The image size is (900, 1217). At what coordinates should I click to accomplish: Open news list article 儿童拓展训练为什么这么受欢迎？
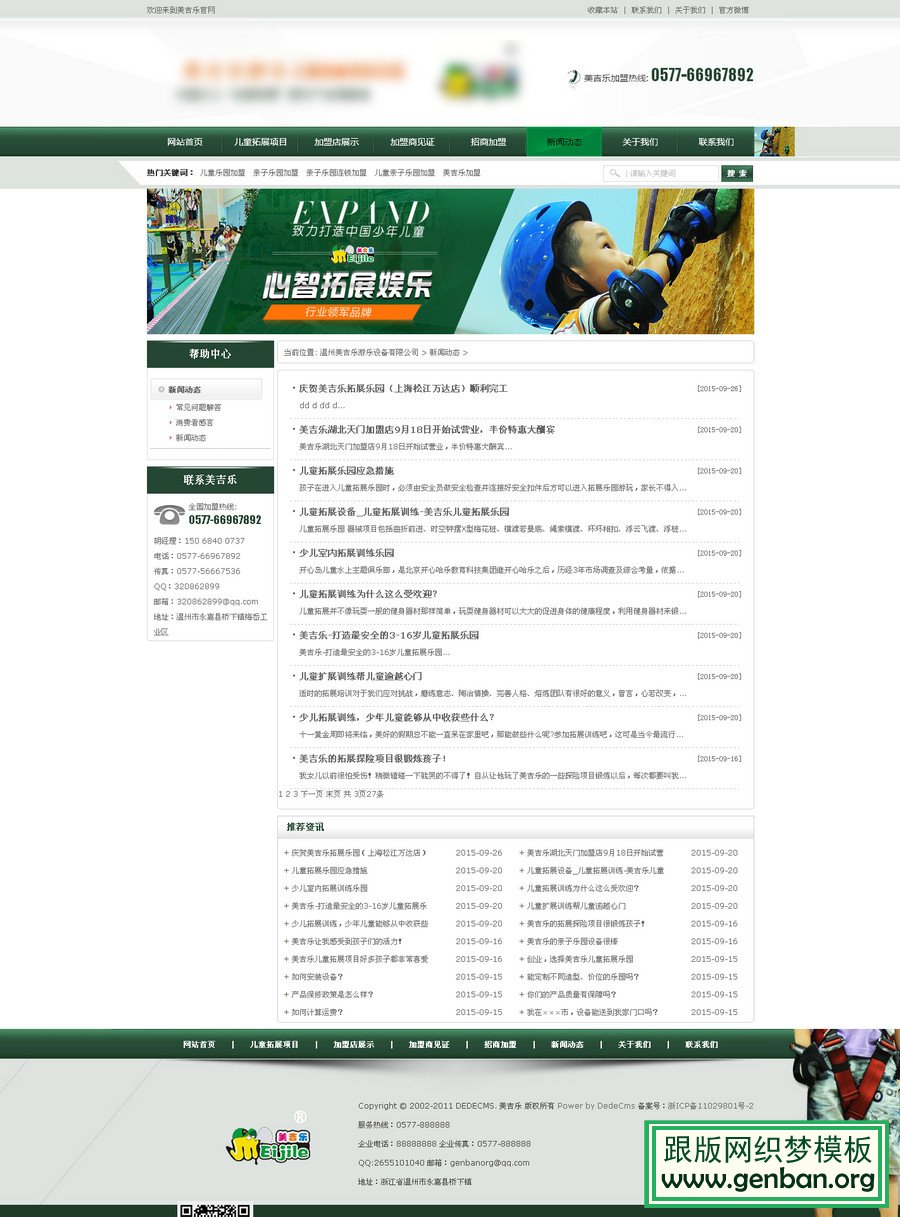pos(368,593)
